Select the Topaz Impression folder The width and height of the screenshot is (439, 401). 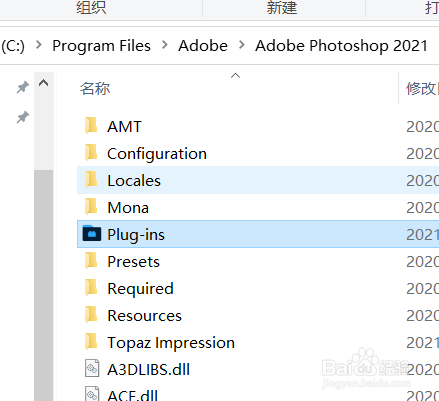click(x=258, y=343)
